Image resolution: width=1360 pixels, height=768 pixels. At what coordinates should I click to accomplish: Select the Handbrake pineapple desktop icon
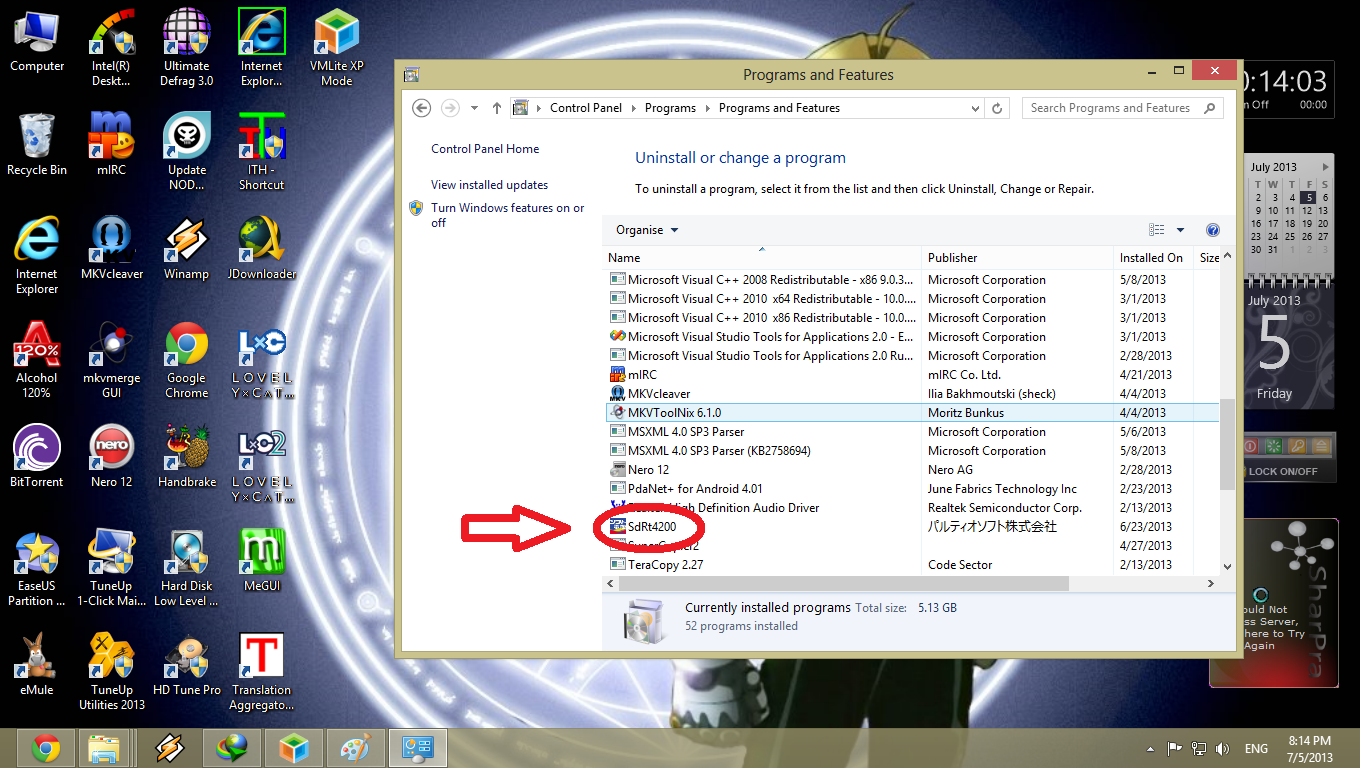click(x=187, y=457)
